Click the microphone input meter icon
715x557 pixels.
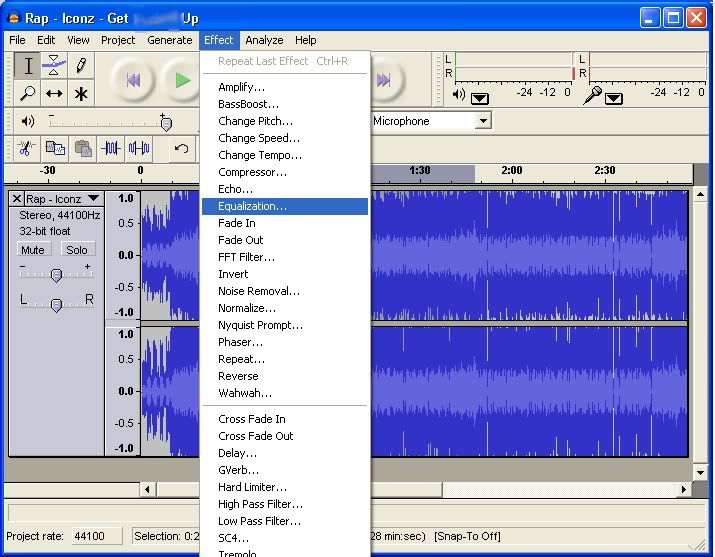pyautogui.click(x=592, y=95)
